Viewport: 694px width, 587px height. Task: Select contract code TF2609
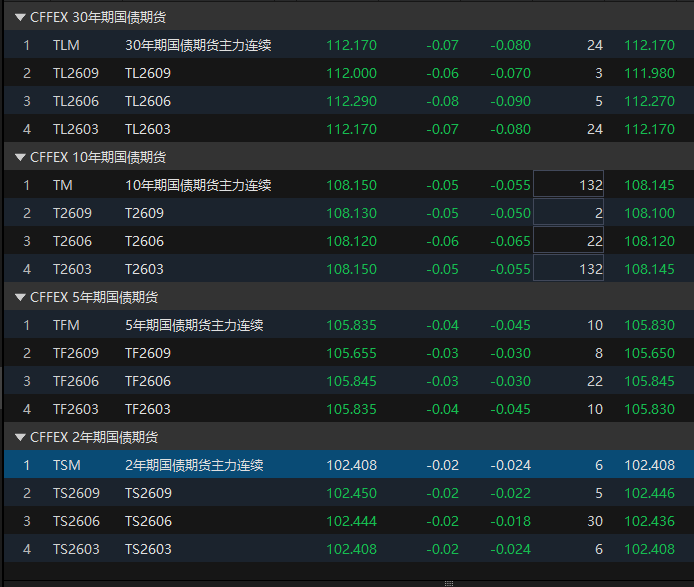tap(76, 353)
